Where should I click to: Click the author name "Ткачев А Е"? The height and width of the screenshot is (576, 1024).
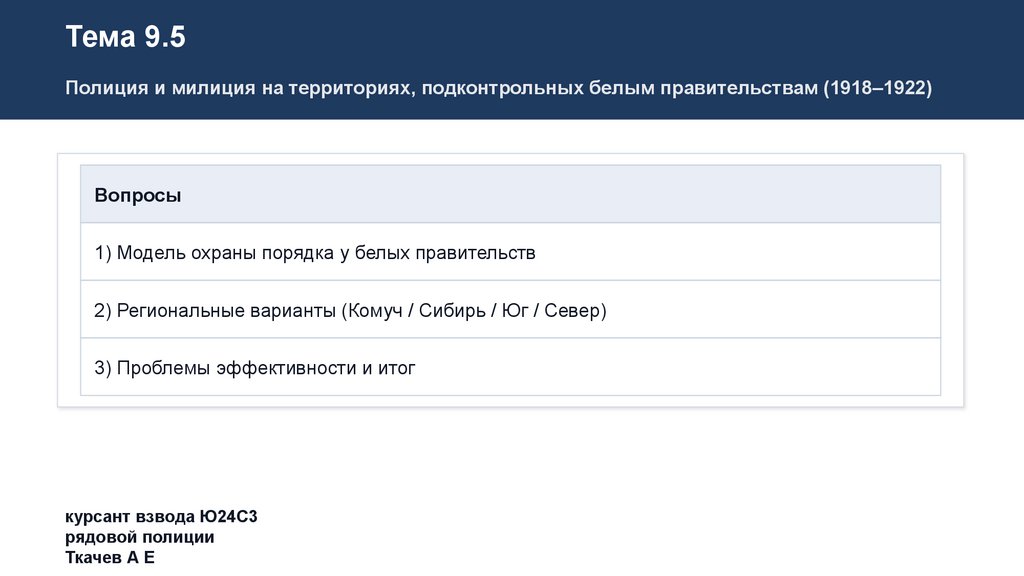point(110,557)
